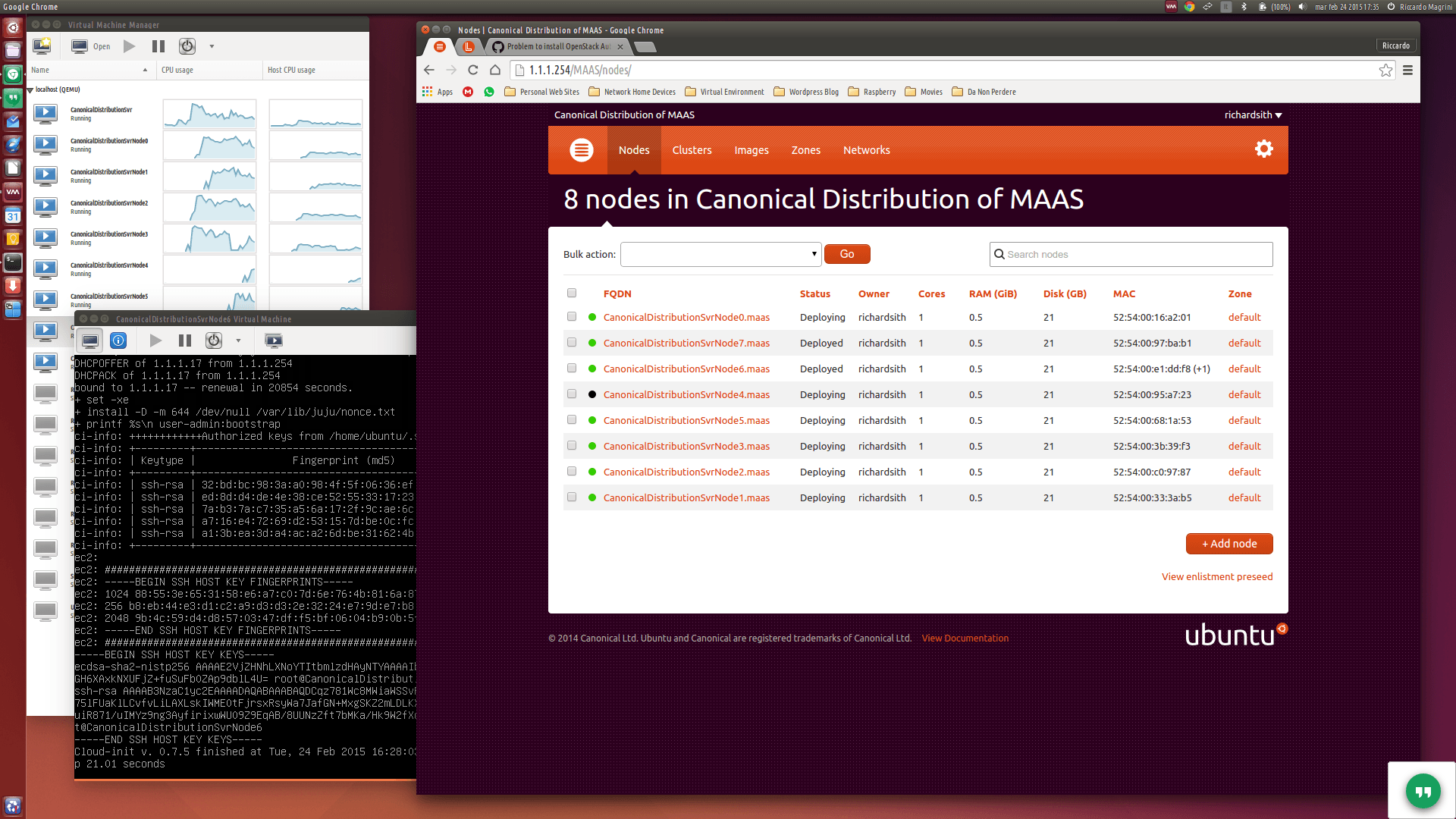Check CanonicalDistributionSvrNode4.maas row checkbox
The height and width of the screenshot is (819, 1456).
point(572,394)
